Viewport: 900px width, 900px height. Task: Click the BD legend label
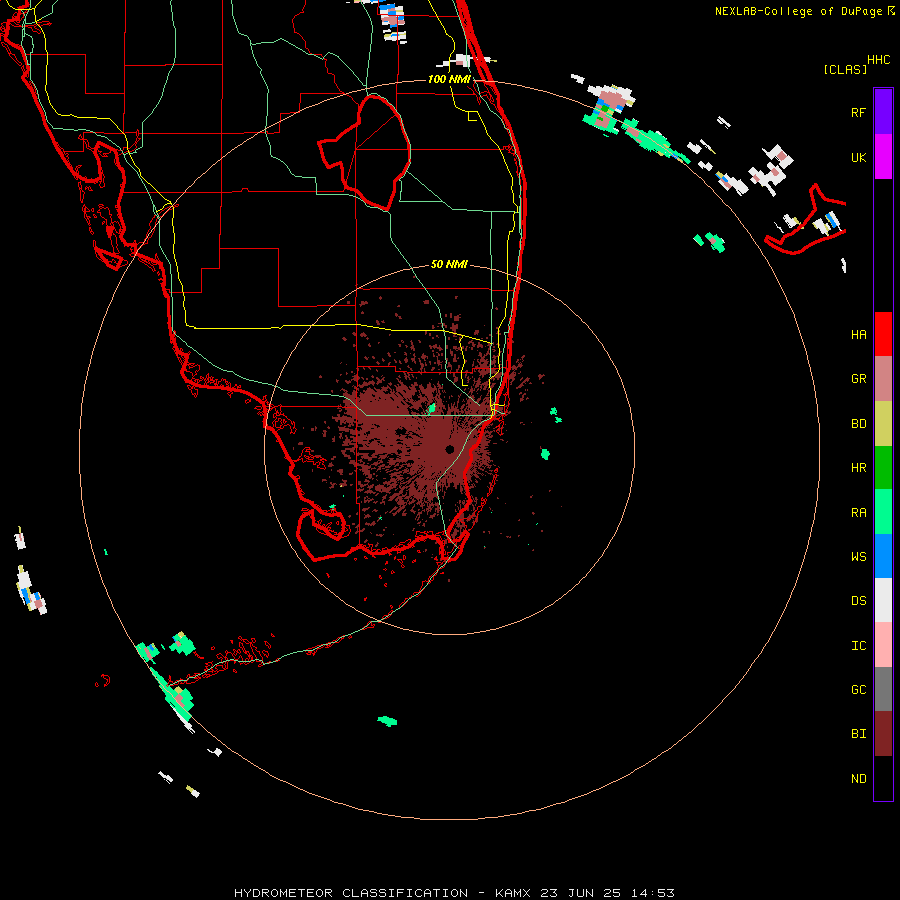[858, 424]
